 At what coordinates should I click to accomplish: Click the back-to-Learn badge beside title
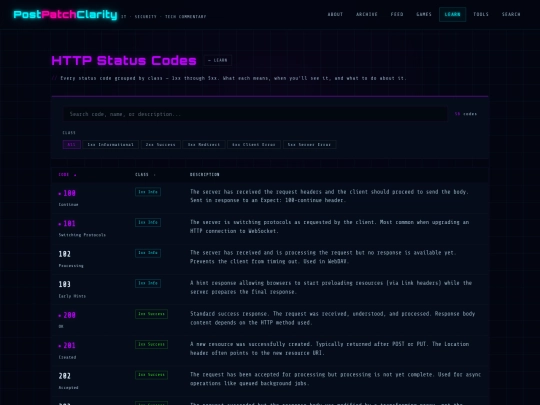pyautogui.click(x=218, y=60)
